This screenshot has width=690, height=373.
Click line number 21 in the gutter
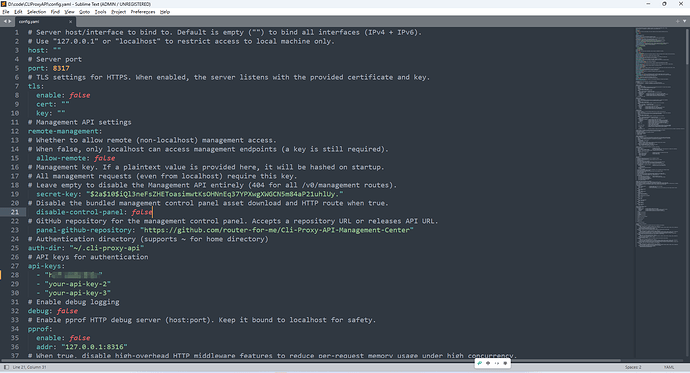(15, 212)
